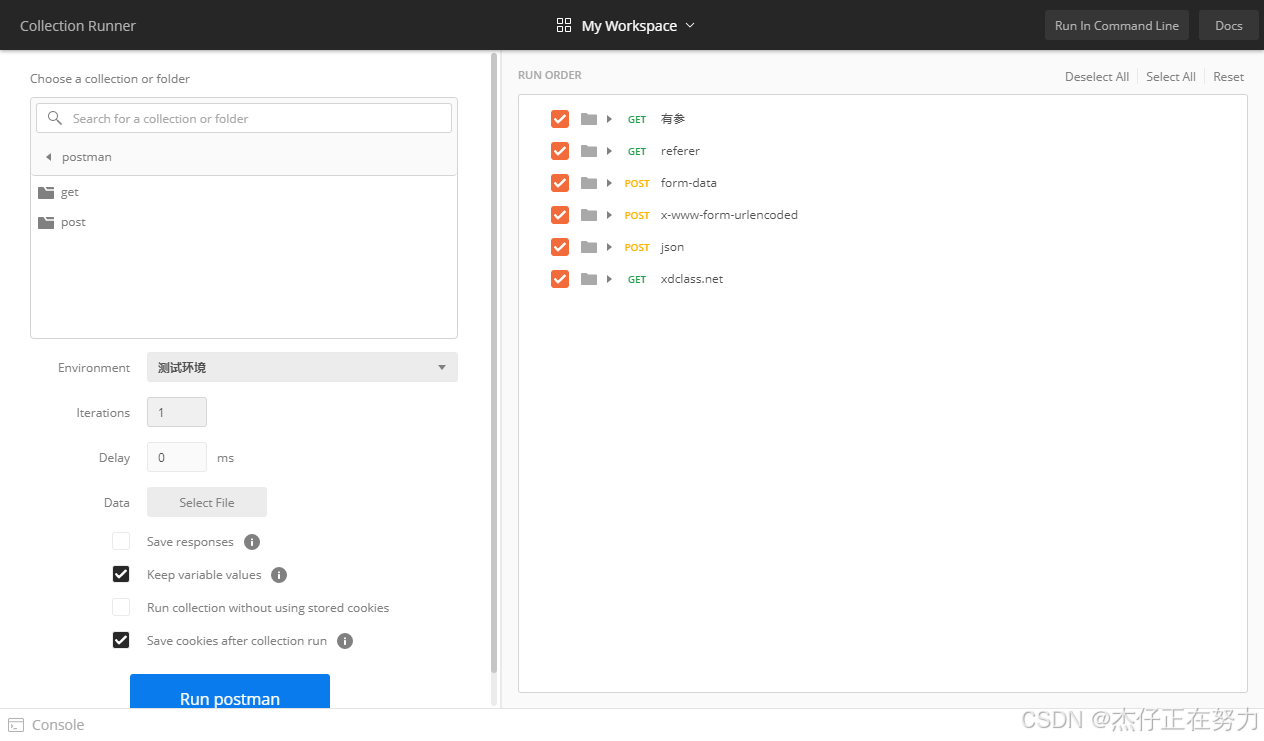
Task: Click the json request name
Action: click(672, 247)
